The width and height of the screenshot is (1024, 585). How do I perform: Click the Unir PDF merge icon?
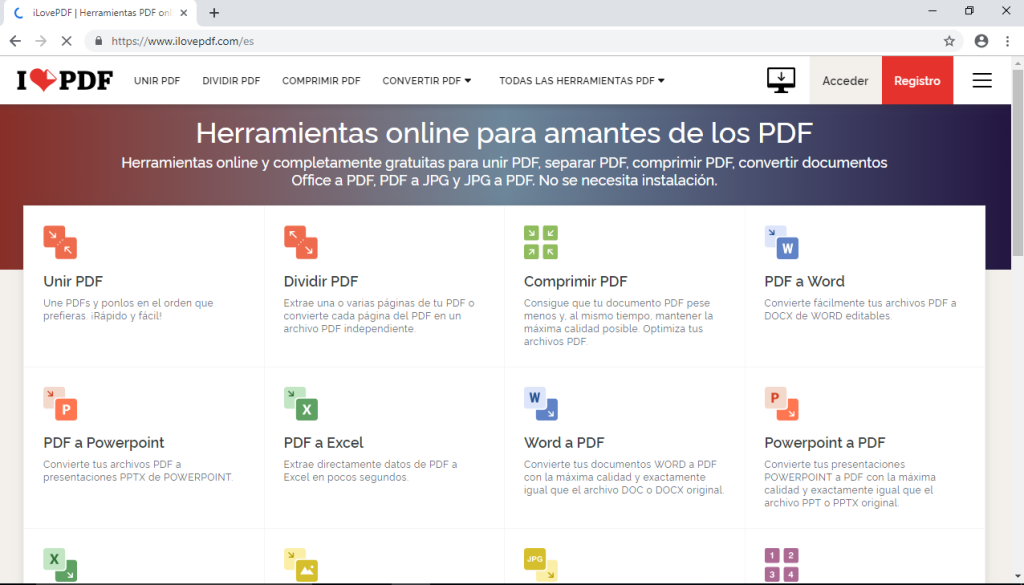click(x=60, y=242)
